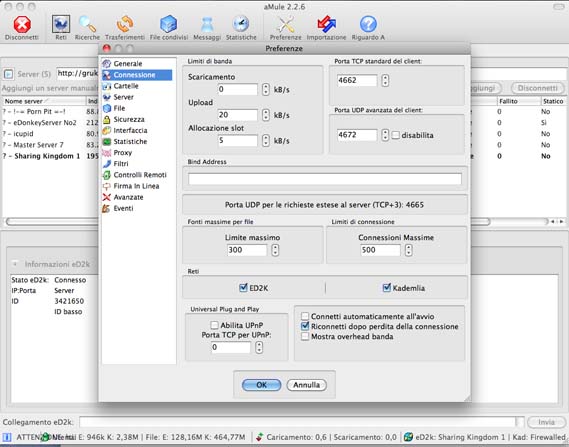Enable Mostra overhead banda checkbox
569x447 pixels.
point(305,337)
